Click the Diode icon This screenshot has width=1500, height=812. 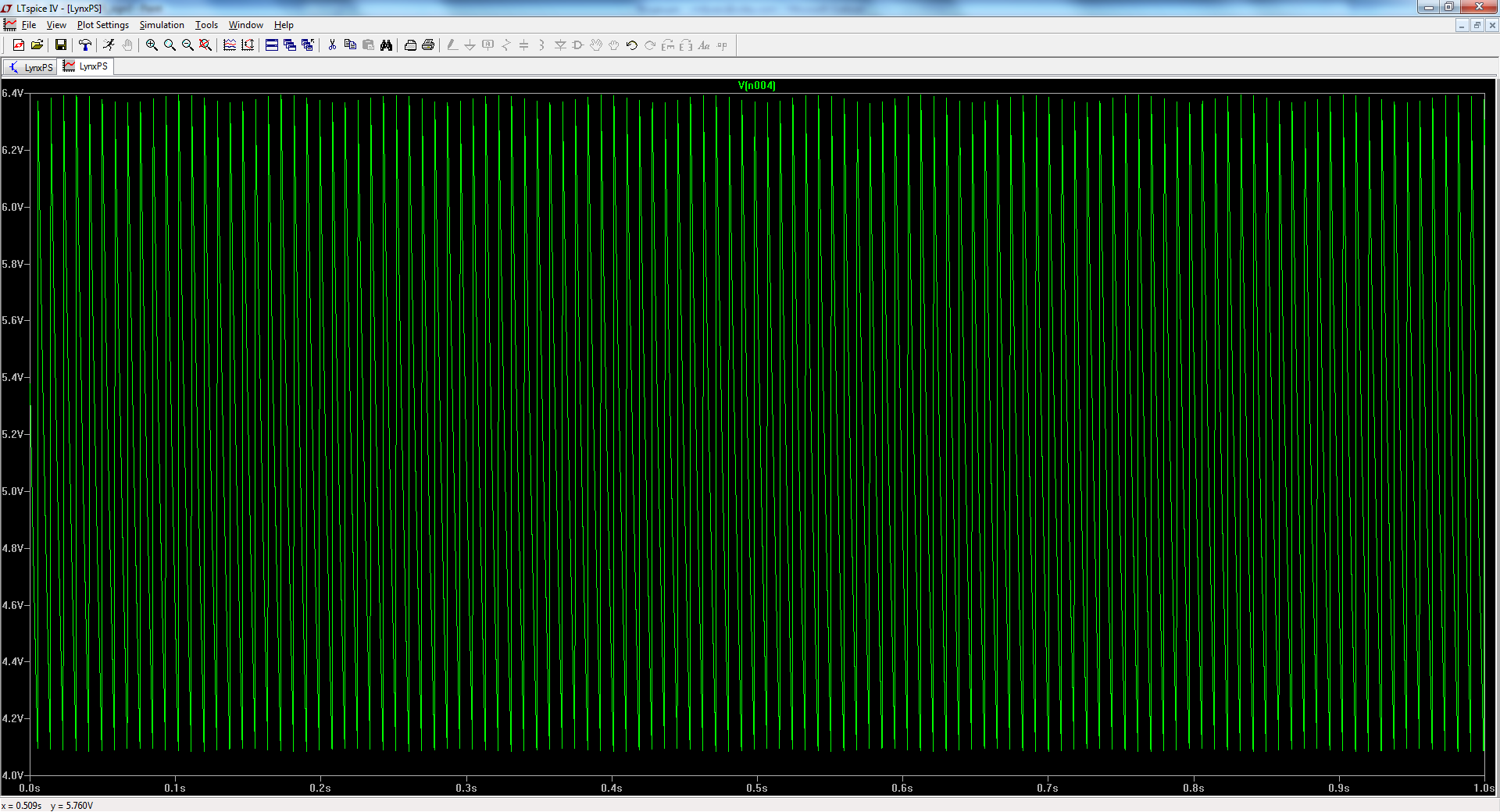tap(560, 45)
